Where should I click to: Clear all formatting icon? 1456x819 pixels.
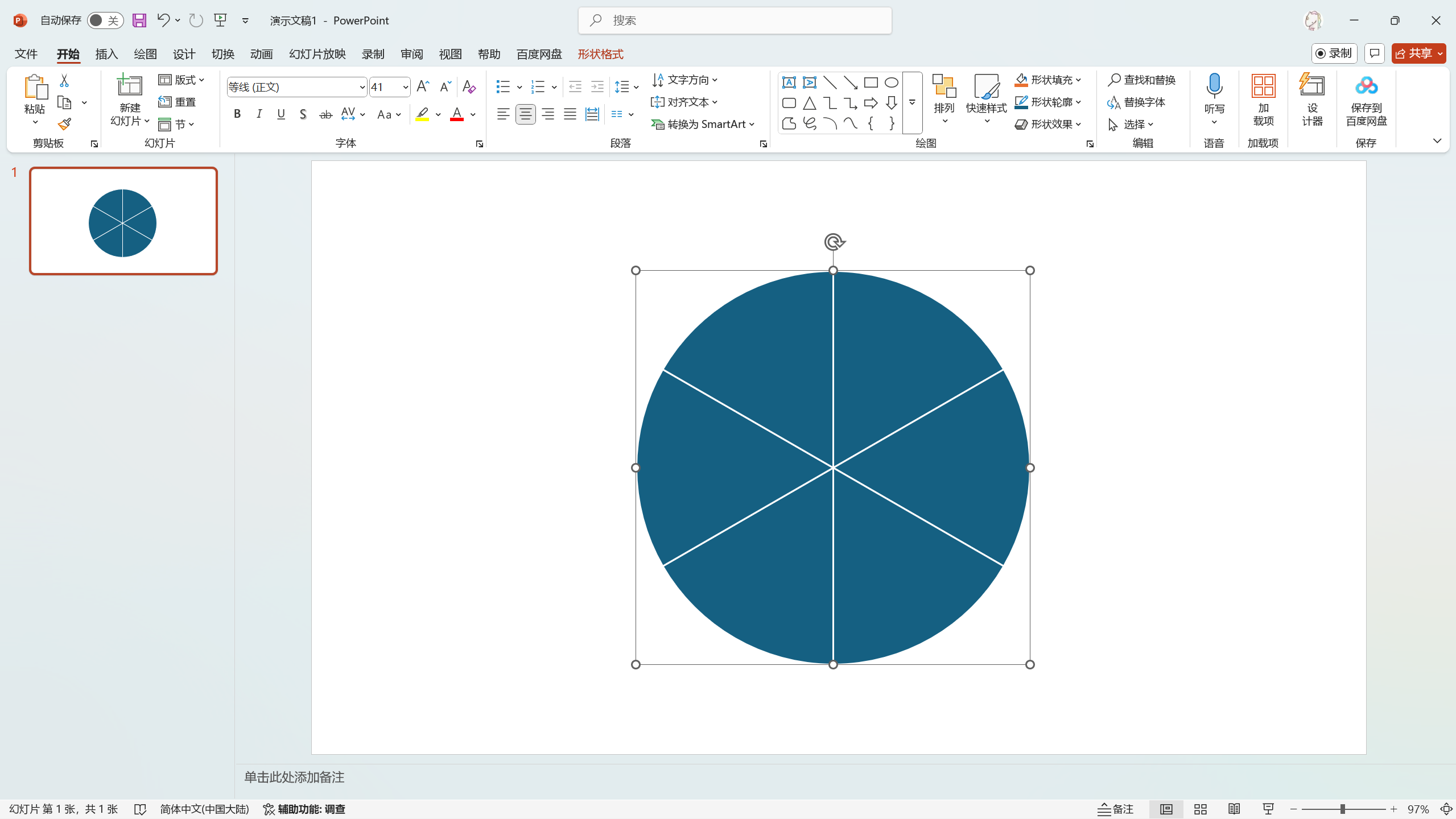(x=469, y=86)
